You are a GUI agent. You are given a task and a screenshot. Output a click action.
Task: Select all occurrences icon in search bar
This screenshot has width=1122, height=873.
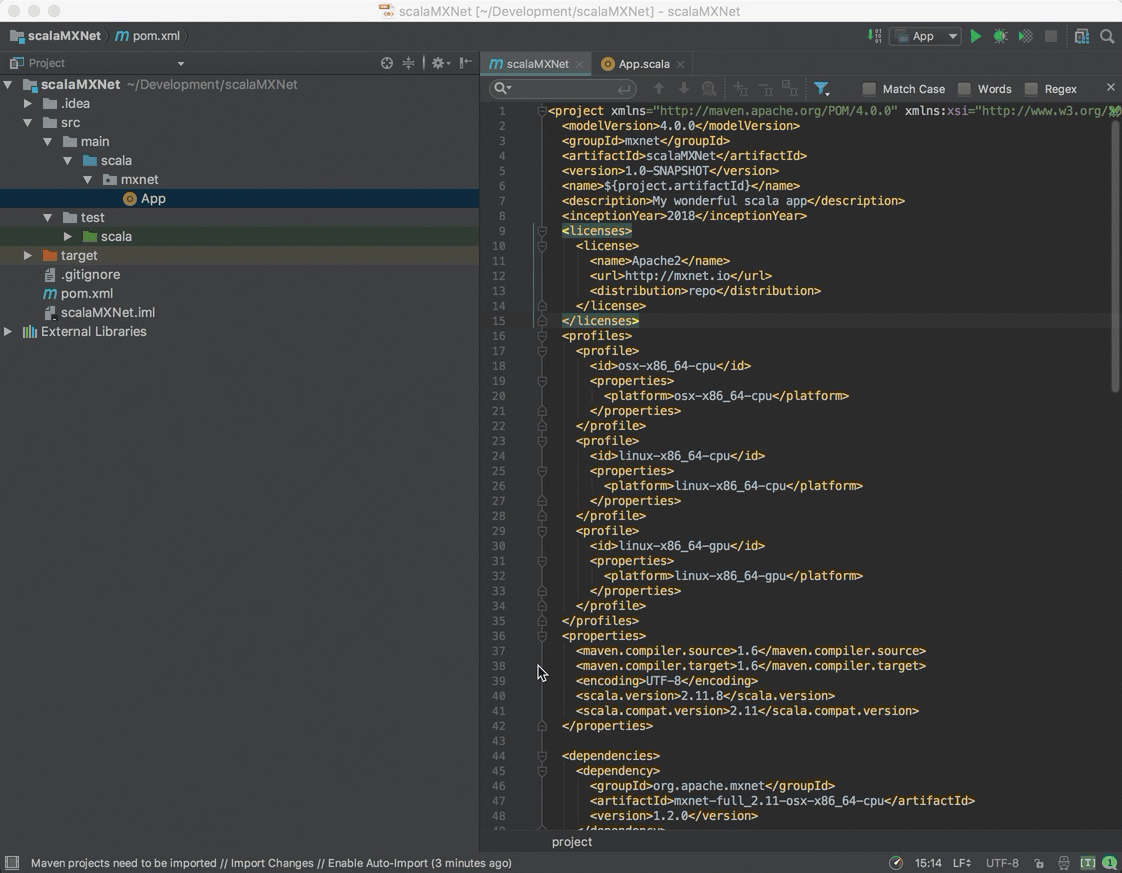point(790,88)
